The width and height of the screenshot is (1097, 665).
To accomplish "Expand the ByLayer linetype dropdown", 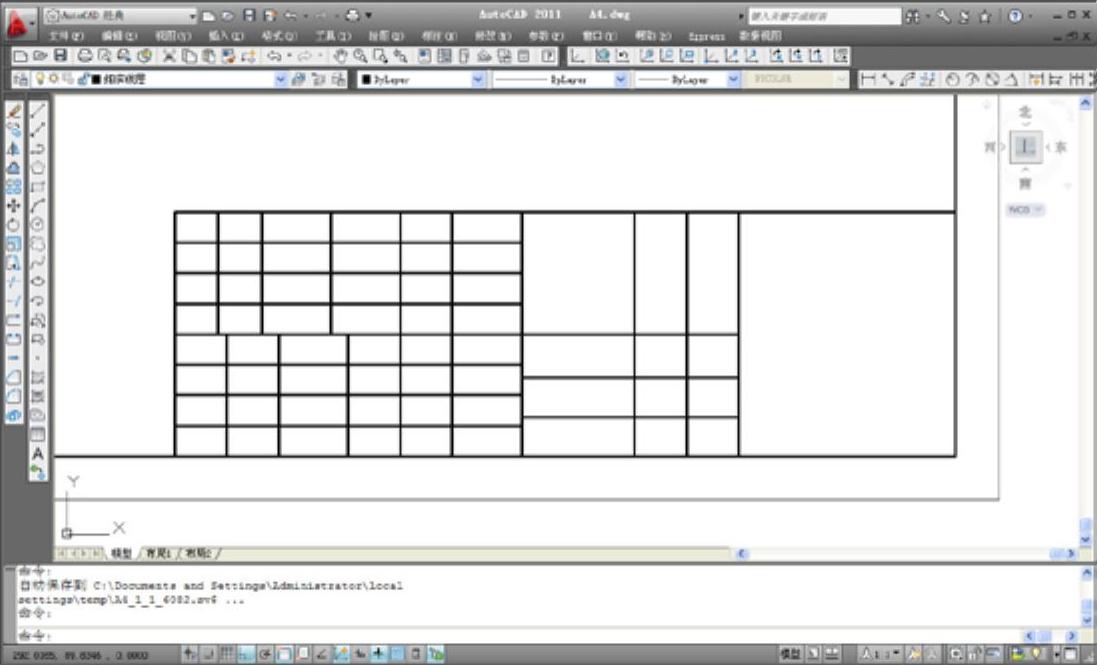I will [x=620, y=79].
